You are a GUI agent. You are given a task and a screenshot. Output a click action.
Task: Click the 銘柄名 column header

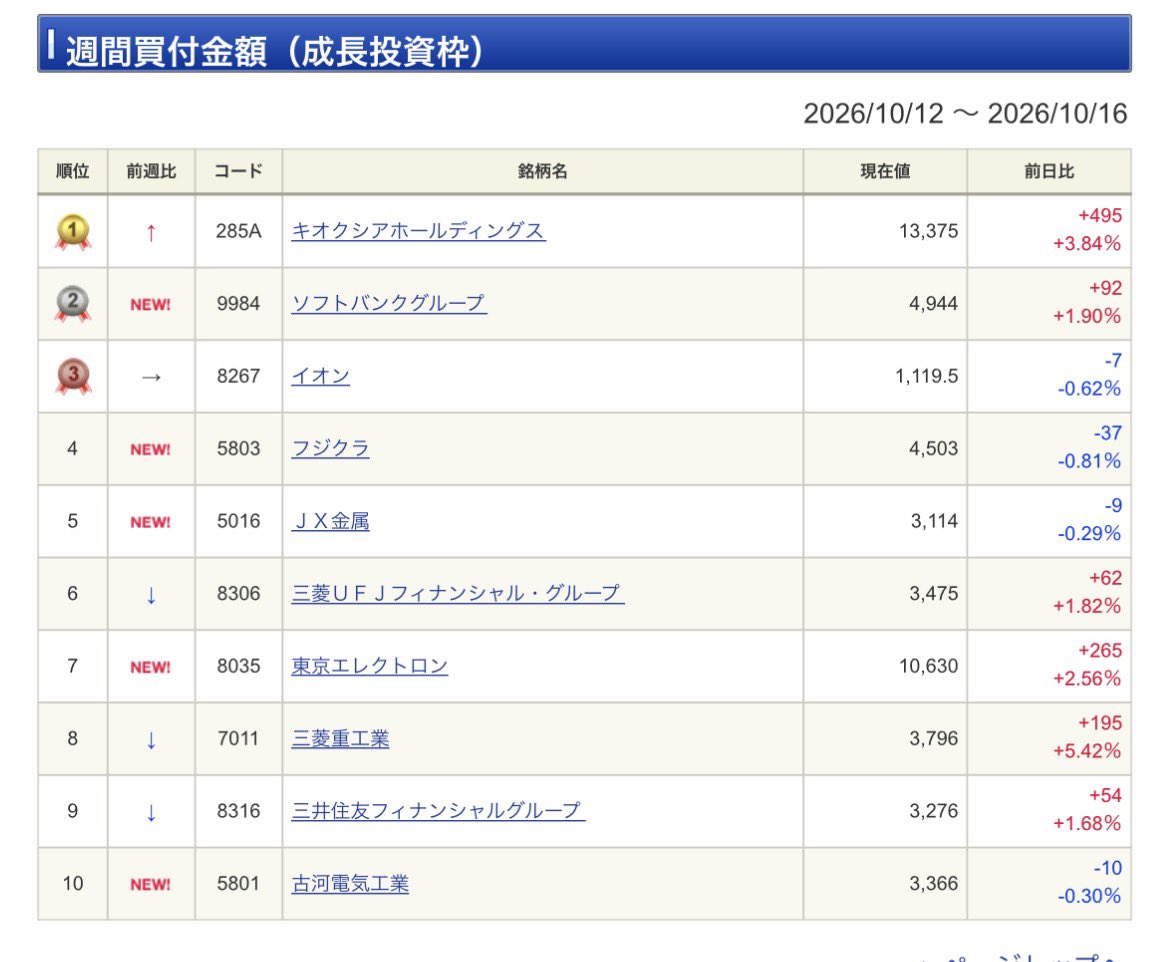[542, 171]
